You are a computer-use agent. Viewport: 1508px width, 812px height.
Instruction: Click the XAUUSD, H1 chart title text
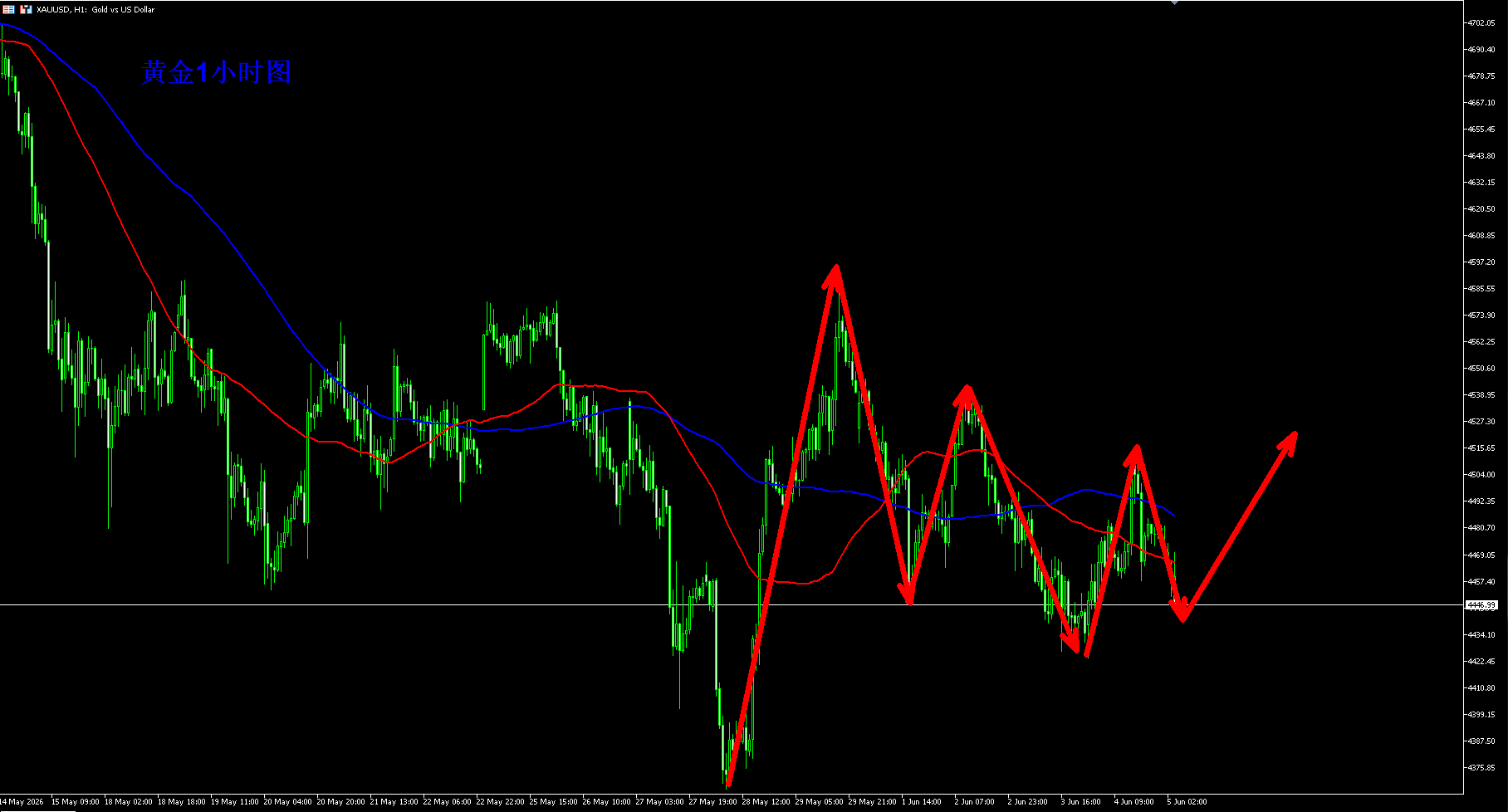pyautogui.click(x=95, y=10)
